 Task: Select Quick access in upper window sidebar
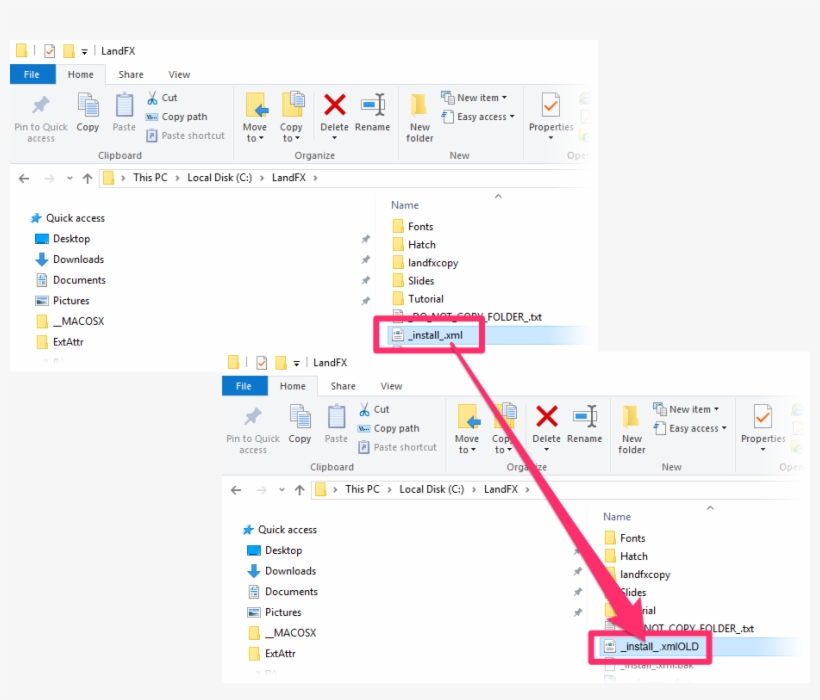pos(68,218)
